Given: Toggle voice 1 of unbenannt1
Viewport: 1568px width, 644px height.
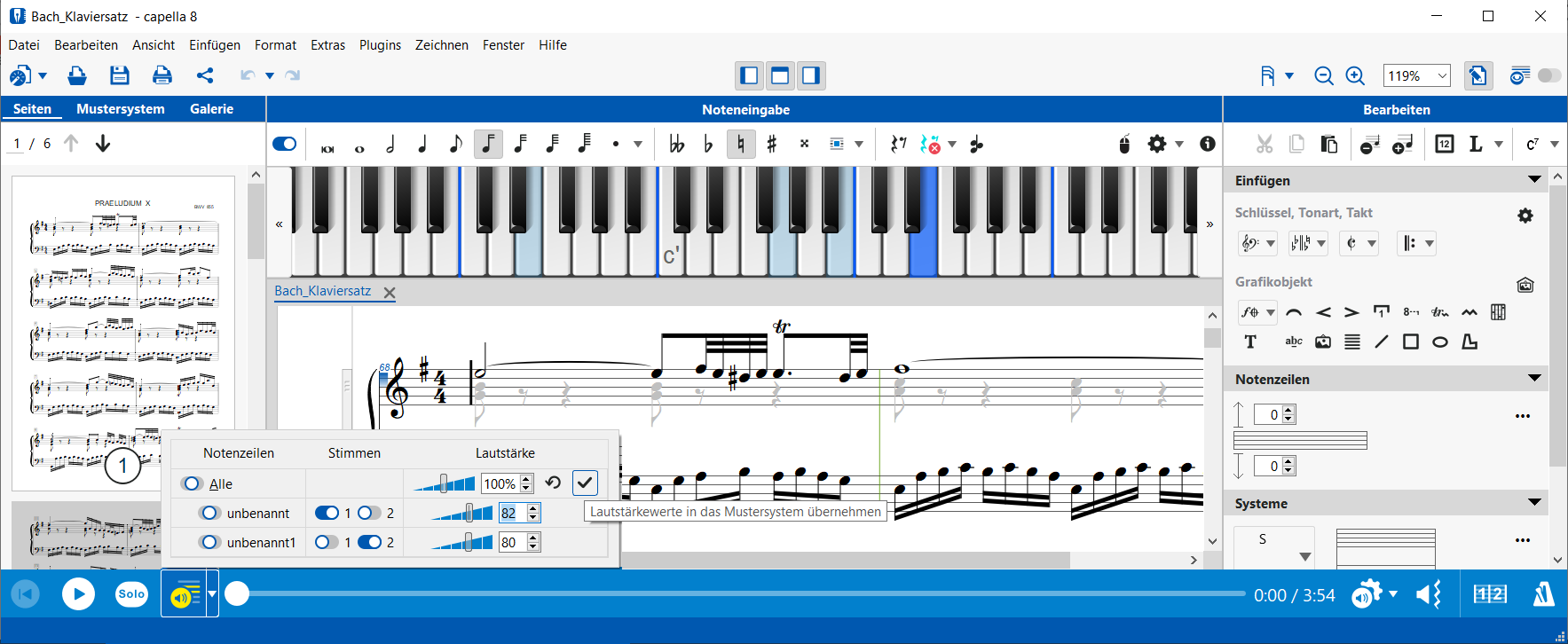Looking at the screenshot, I should [327, 542].
